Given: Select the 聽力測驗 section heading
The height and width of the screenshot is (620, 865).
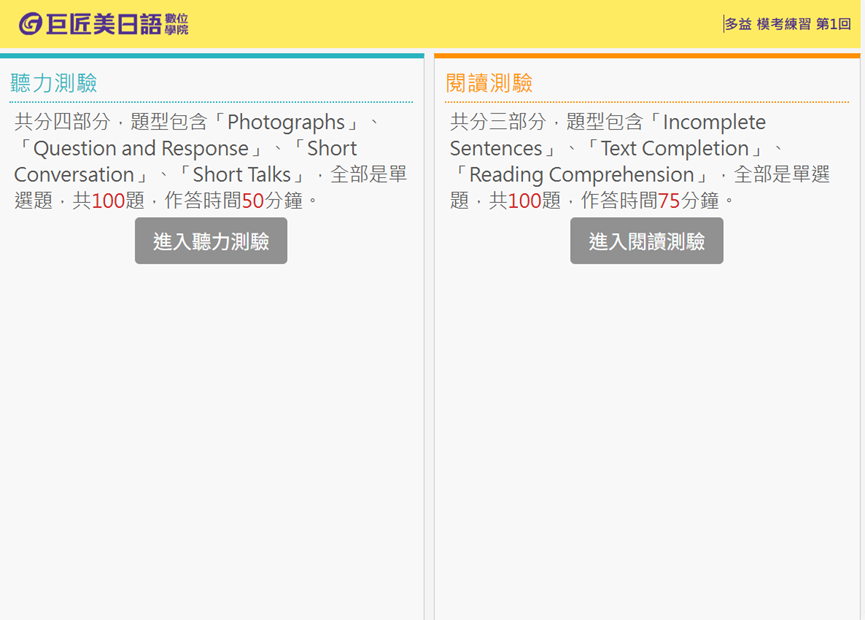Looking at the screenshot, I should 54,83.
